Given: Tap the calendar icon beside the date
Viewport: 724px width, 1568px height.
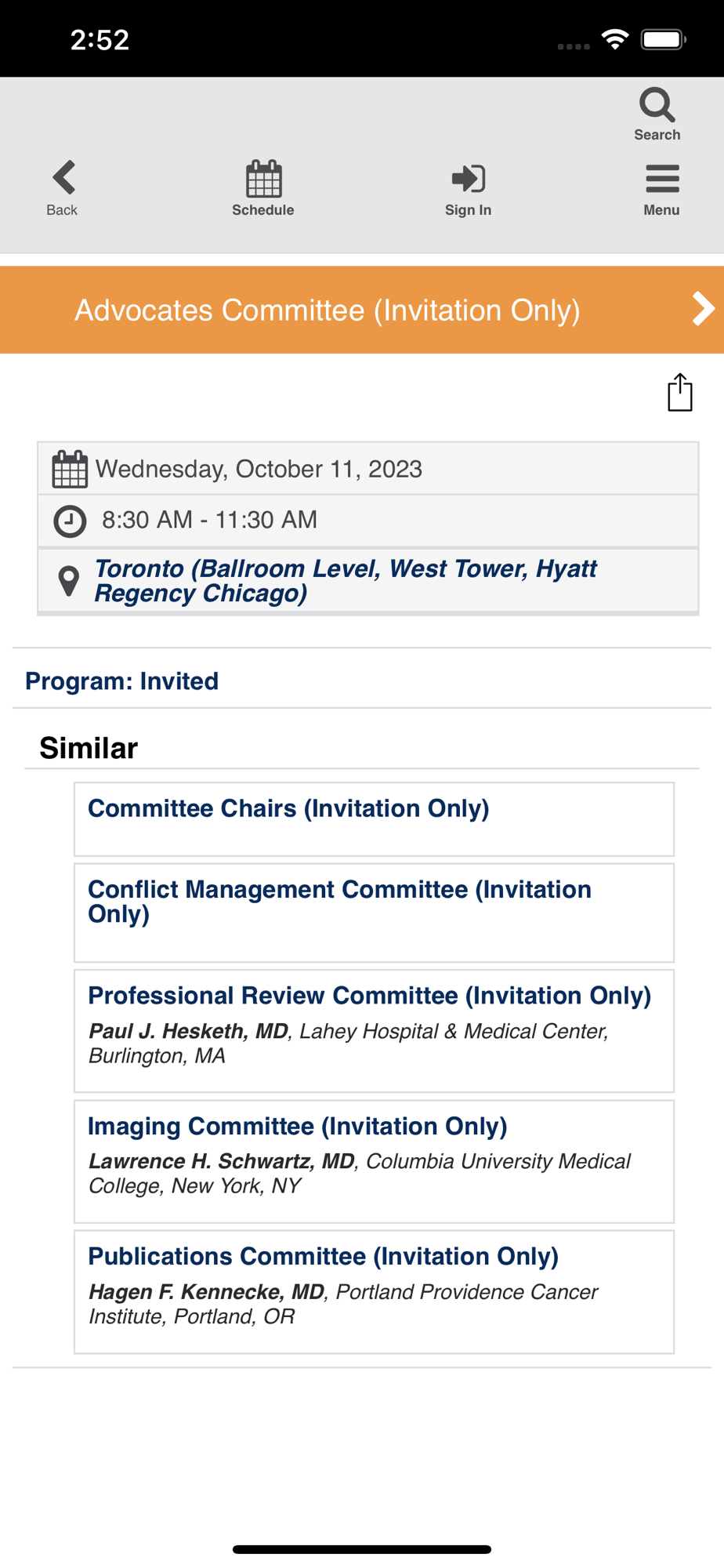Looking at the screenshot, I should pyautogui.click(x=70, y=470).
